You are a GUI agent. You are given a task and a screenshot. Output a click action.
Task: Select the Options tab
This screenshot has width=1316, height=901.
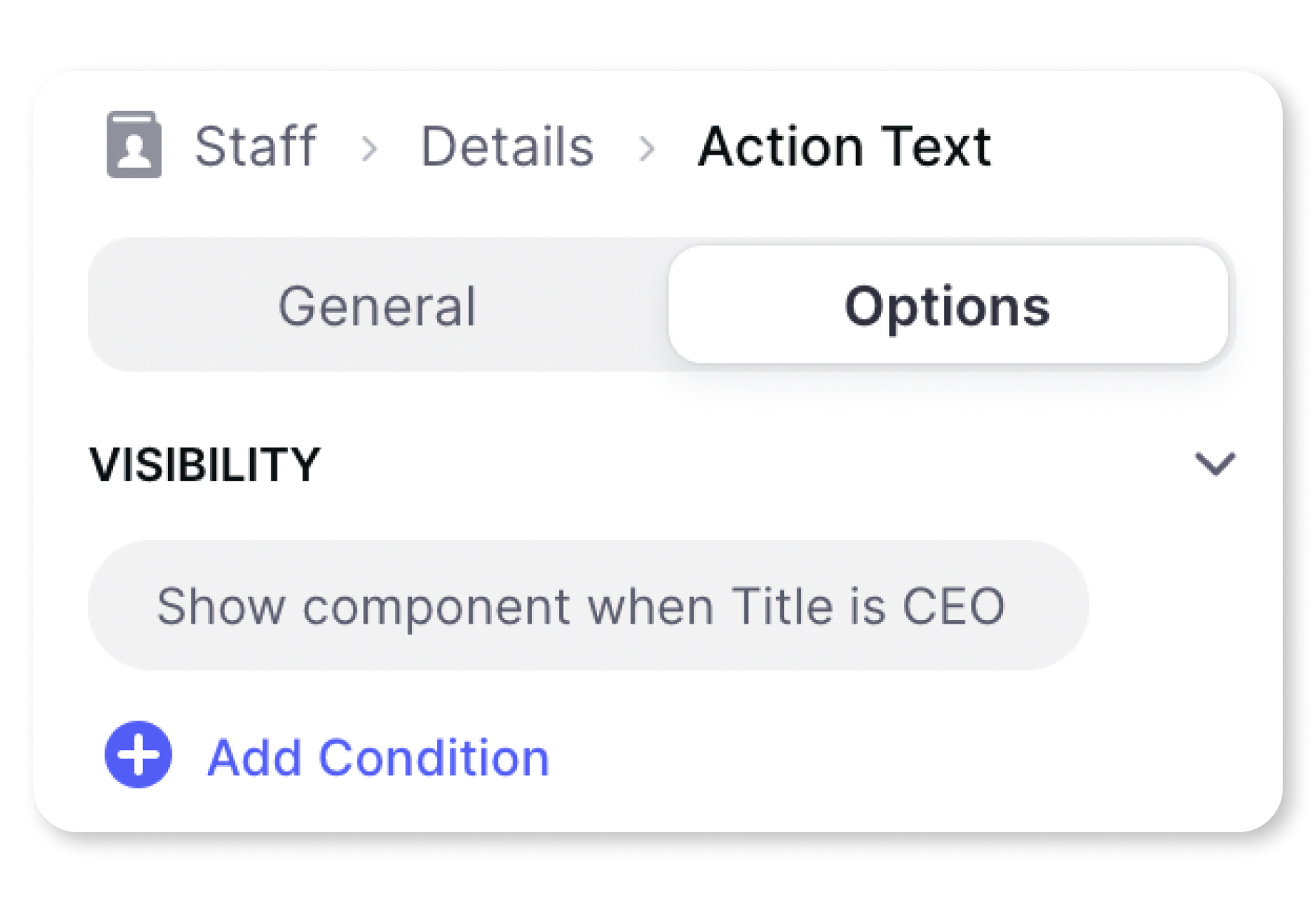tap(947, 306)
